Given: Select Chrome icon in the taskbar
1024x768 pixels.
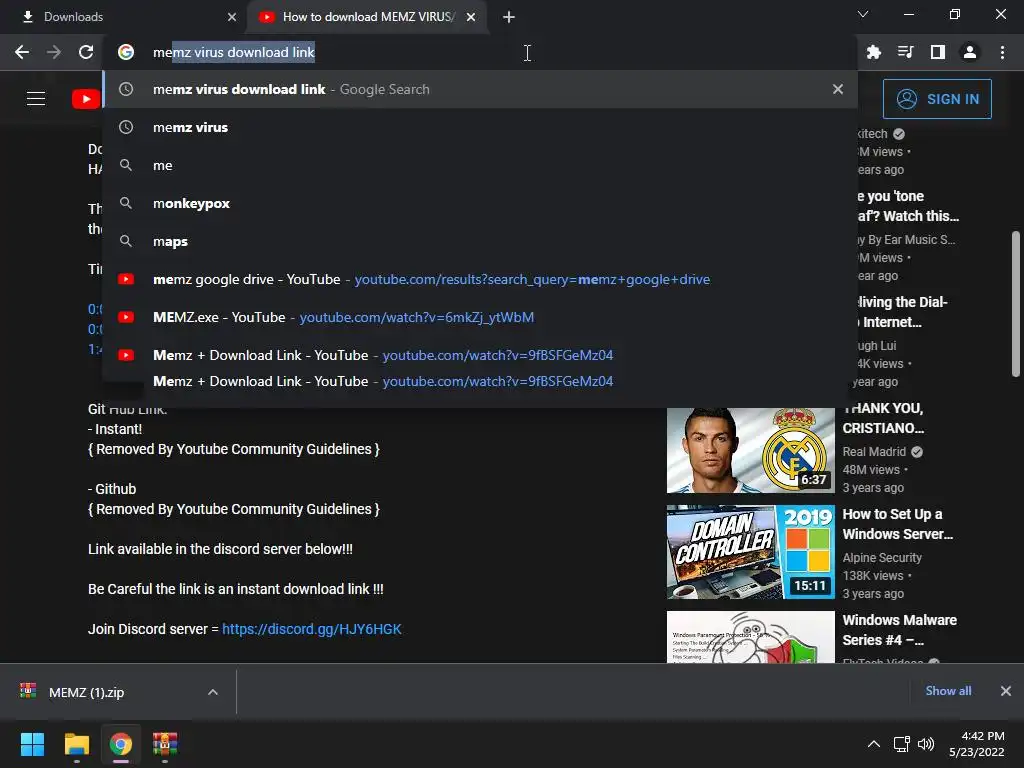Looking at the screenshot, I should [x=121, y=744].
